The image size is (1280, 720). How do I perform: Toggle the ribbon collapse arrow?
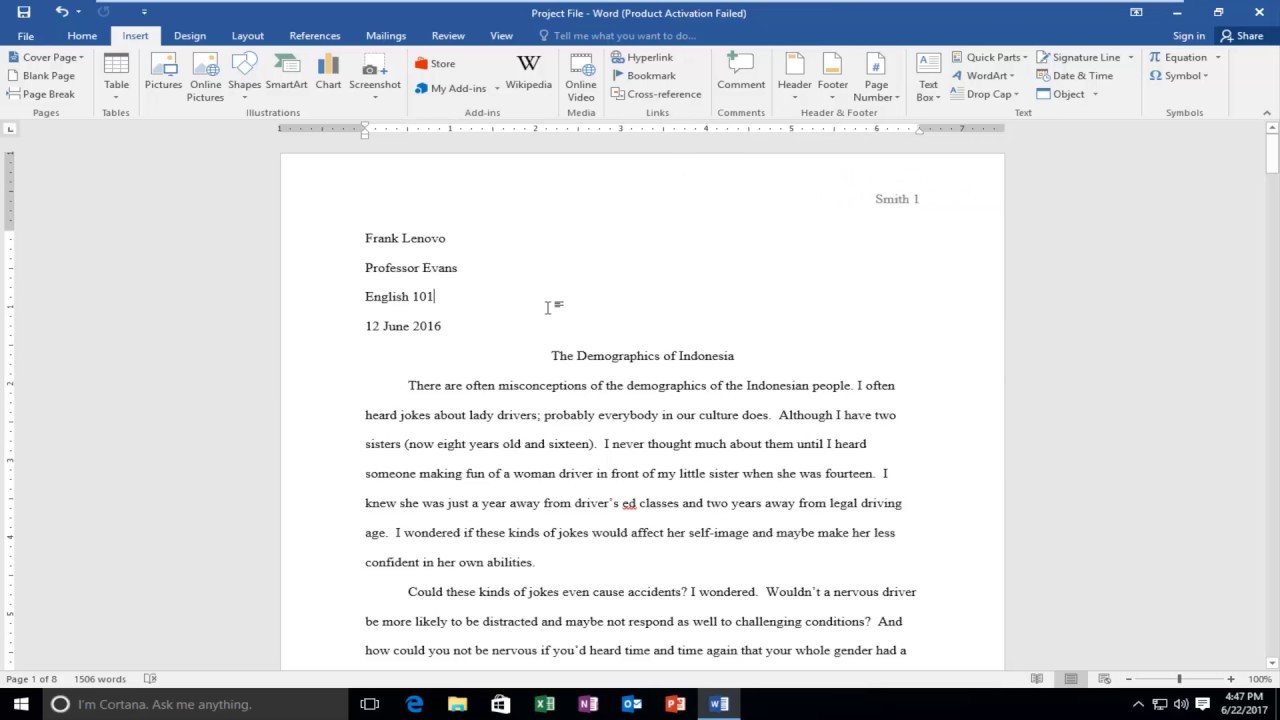point(1268,113)
